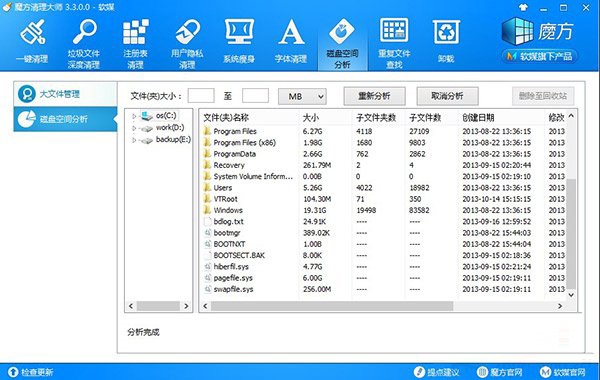Image resolution: width=600 pixels, height=380 pixels.
Task: Select the Recovery folder row
Action: (383, 165)
